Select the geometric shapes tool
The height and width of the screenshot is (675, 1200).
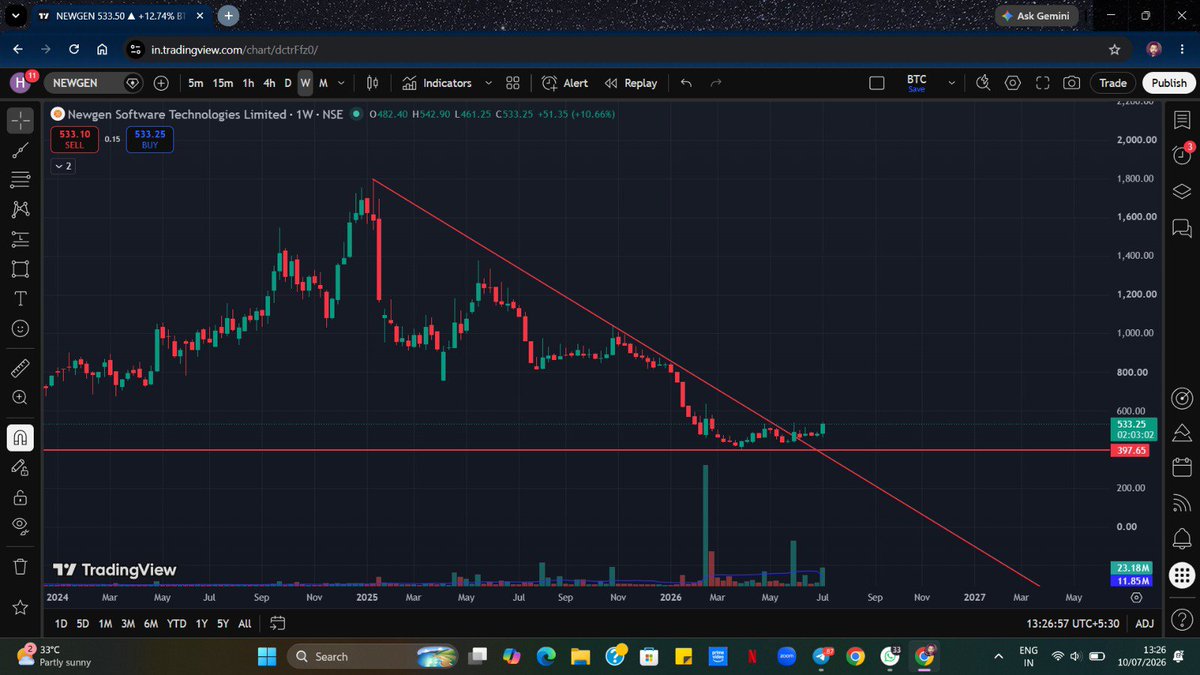(20, 268)
